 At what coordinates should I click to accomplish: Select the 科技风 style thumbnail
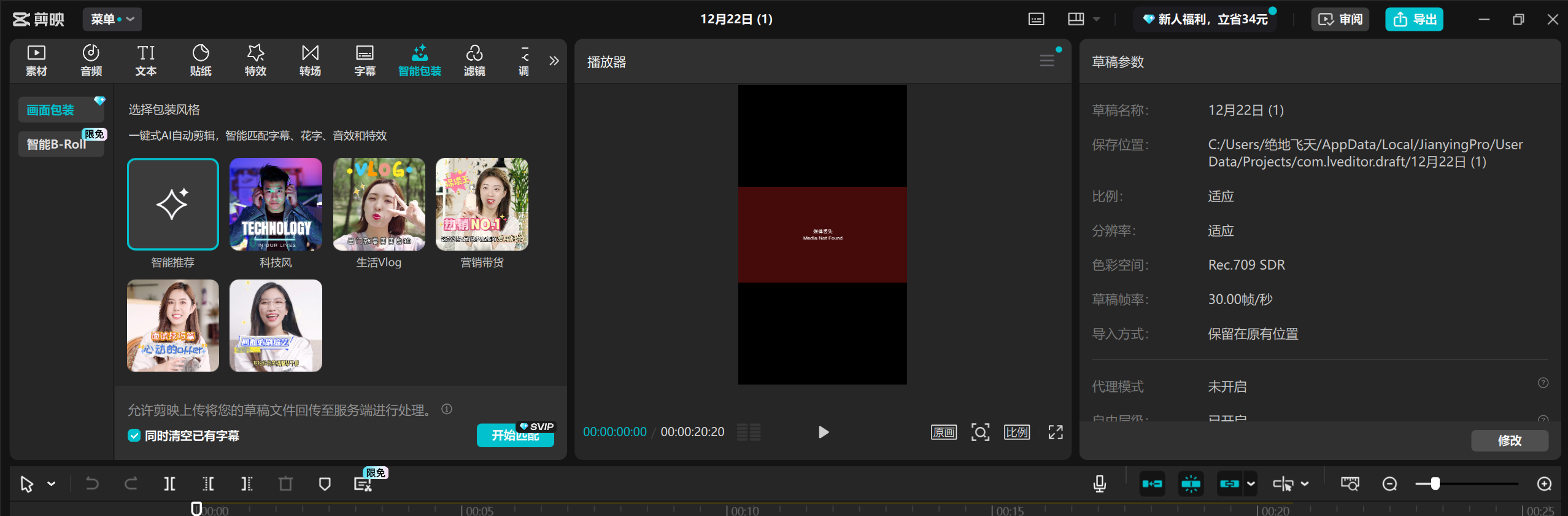pyautogui.click(x=276, y=205)
